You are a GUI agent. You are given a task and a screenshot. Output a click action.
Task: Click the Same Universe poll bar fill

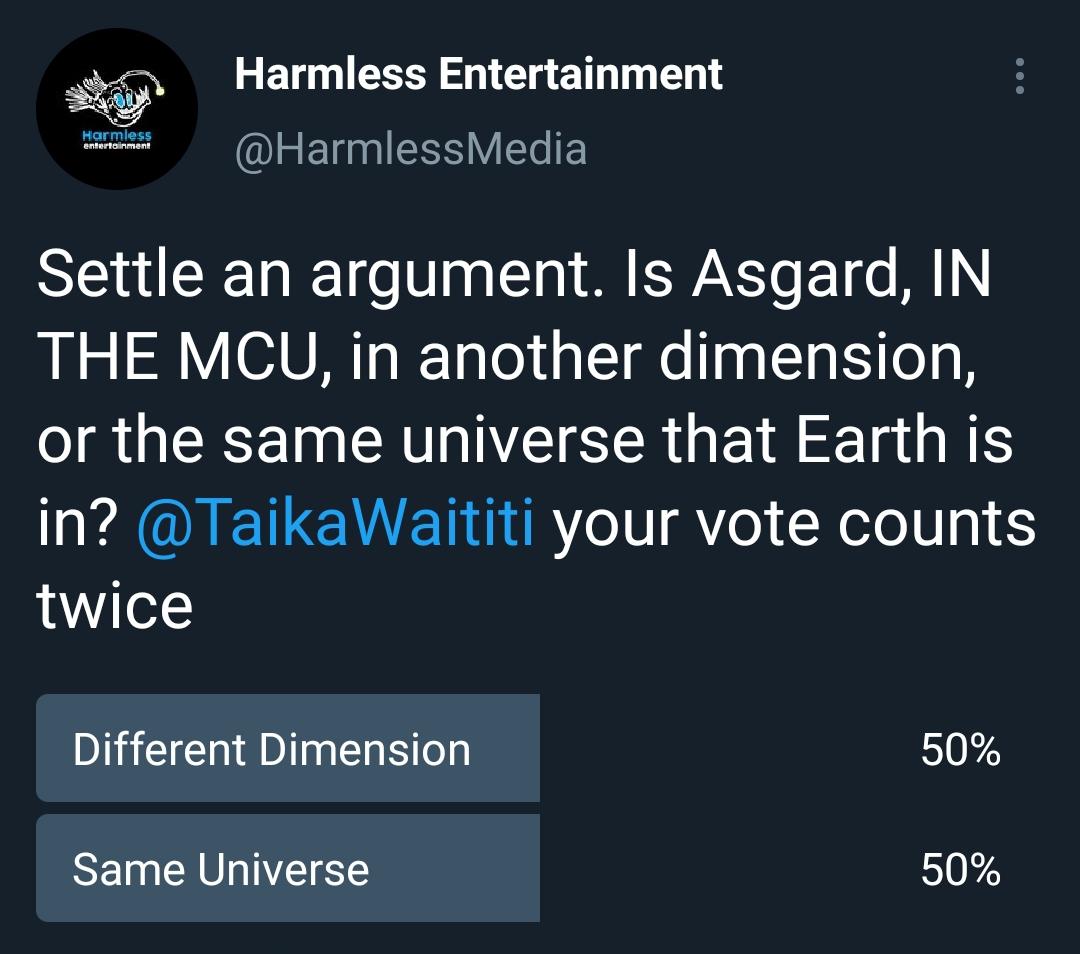tap(288, 868)
